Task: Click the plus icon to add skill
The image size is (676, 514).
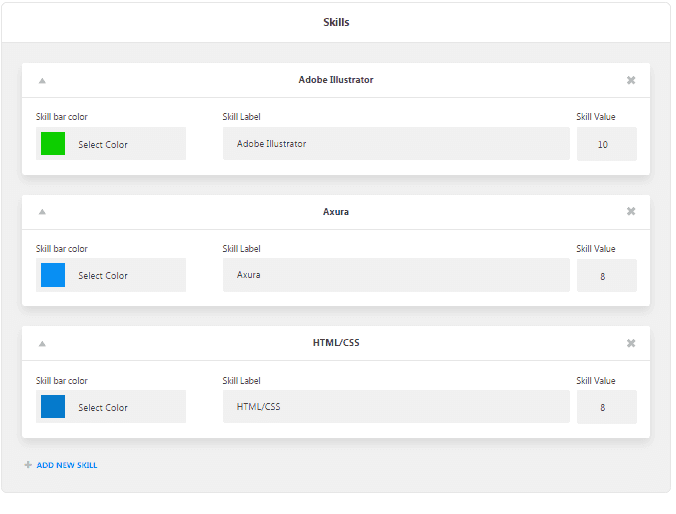Action: click(28, 465)
